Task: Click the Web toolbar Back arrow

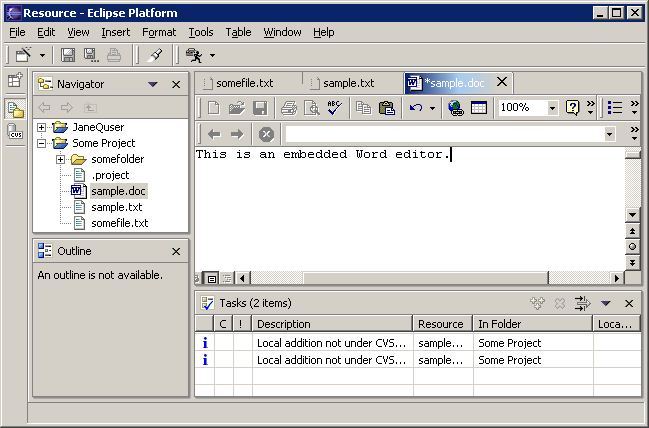Action: [x=214, y=134]
